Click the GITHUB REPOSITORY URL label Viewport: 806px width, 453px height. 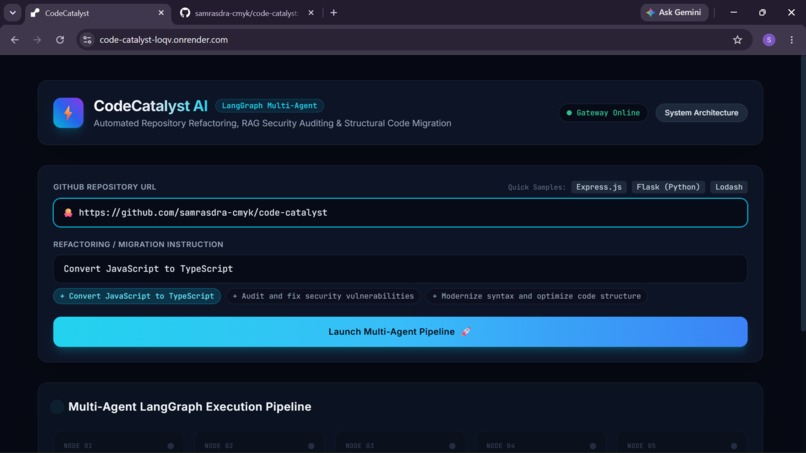pos(105,187)
